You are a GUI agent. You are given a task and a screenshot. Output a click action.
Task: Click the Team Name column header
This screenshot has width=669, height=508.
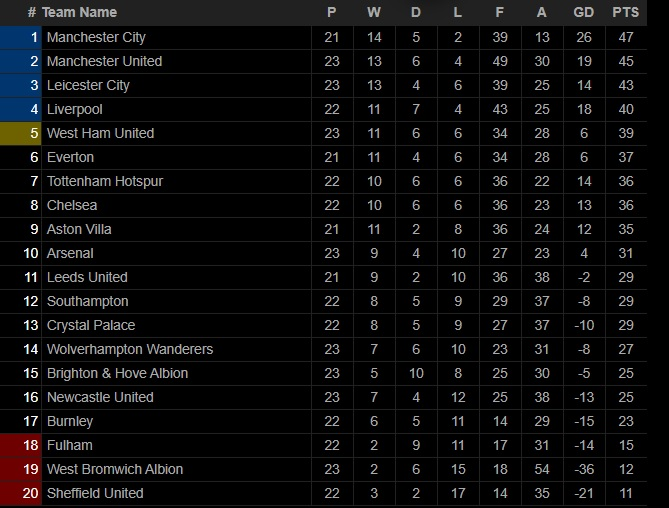79,12
